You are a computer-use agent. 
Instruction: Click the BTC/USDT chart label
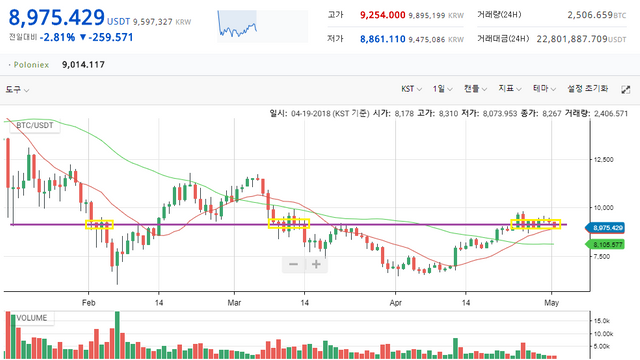pyautogui.click(x=35, y=125)
